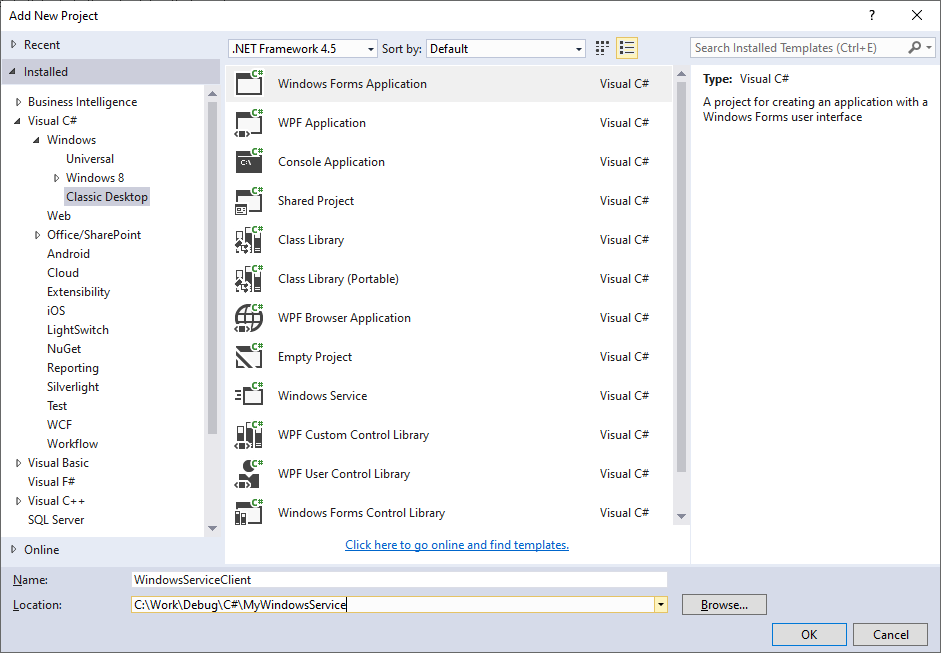Image resolution: width=941 pixels, height=653 pixels.
Task: Select the Android category
Action: (x=68, y=254)
